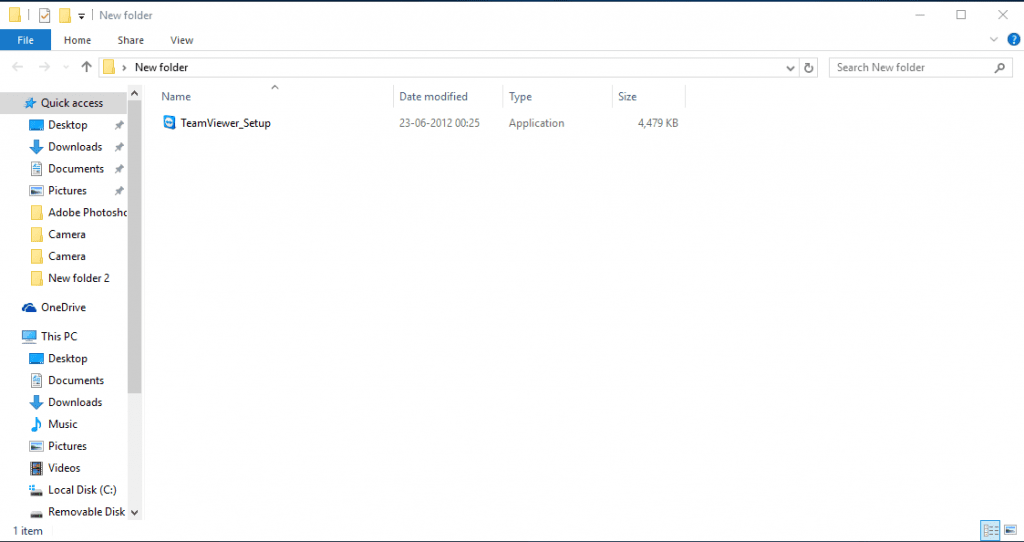1024x542 pixels.
Task: Click pinned Downloads arrow icon under Quick access
Action: [x=37, y=147]
